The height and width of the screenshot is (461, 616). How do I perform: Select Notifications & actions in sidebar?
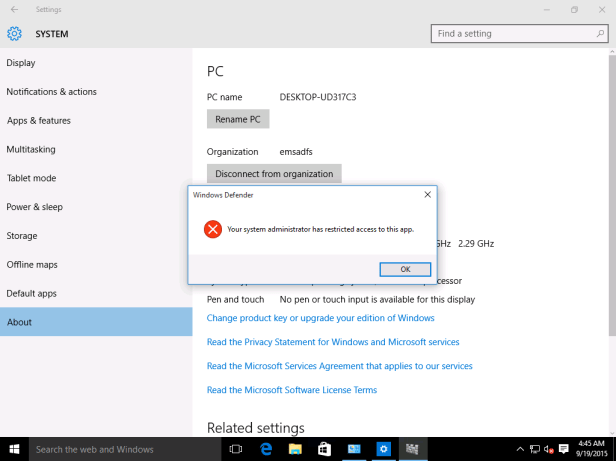pos(52,92)
